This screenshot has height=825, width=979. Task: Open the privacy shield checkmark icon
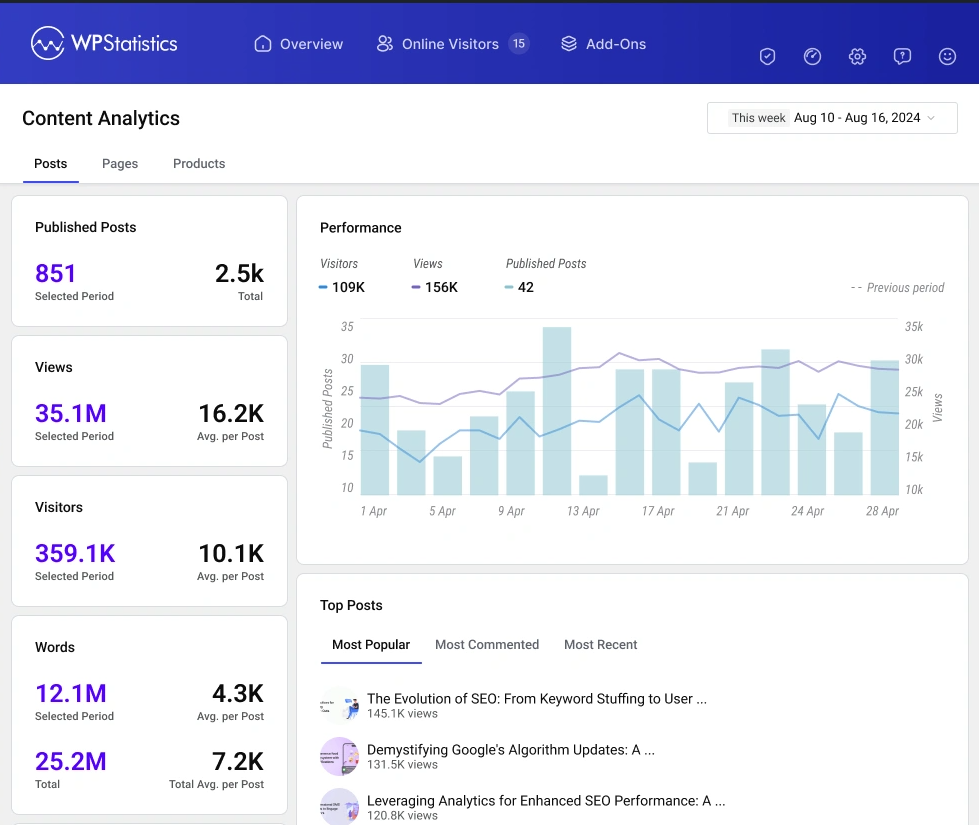(767, 57)
